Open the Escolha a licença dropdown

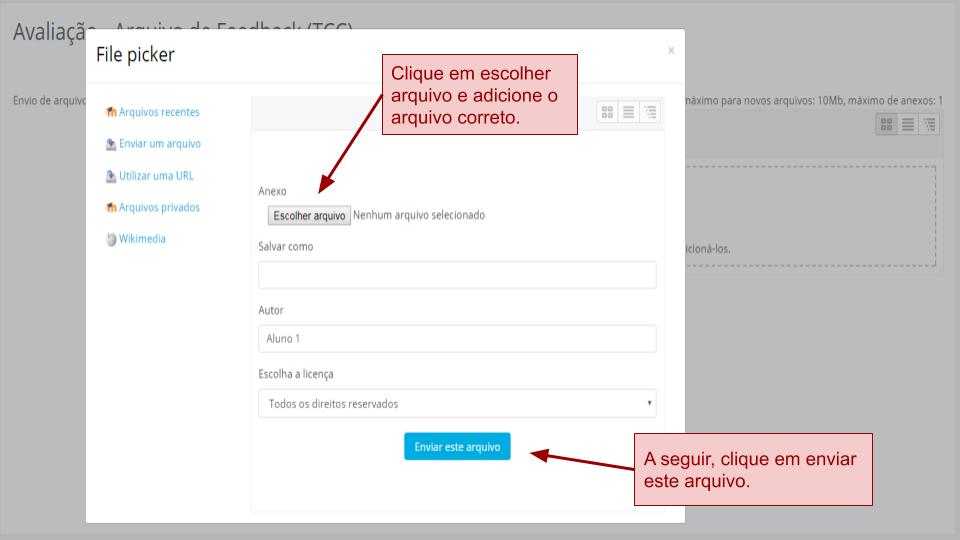click(457, 404)
